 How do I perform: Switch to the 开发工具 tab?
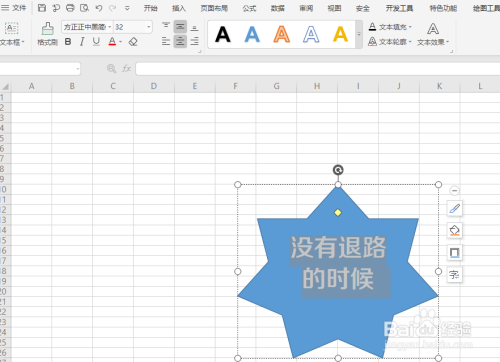pos(399,8)
